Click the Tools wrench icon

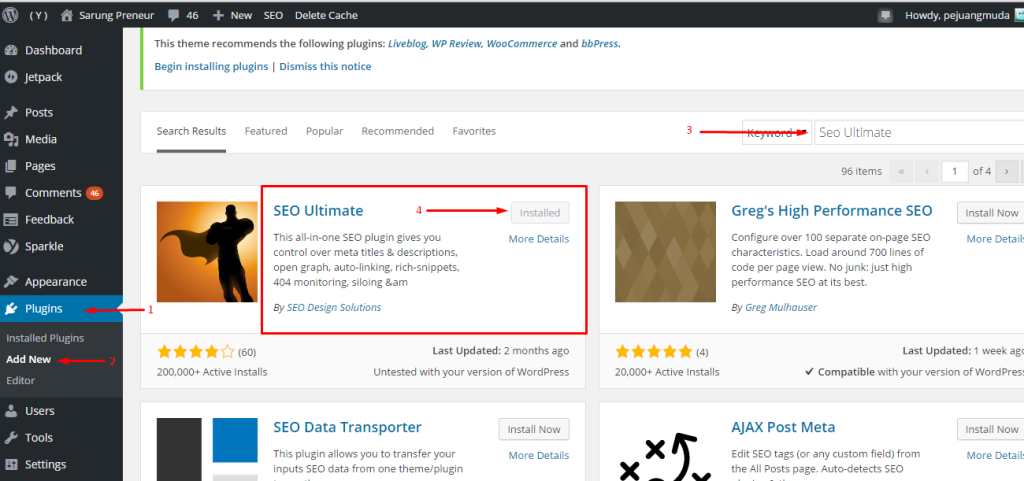tap(10, 438)
